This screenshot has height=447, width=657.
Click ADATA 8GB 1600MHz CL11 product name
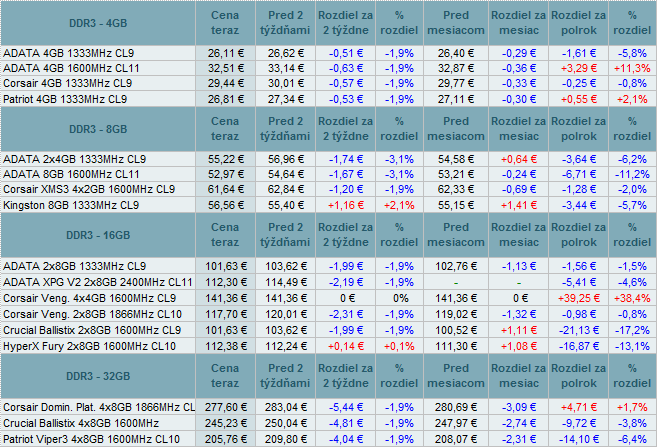tap(71, 174)
